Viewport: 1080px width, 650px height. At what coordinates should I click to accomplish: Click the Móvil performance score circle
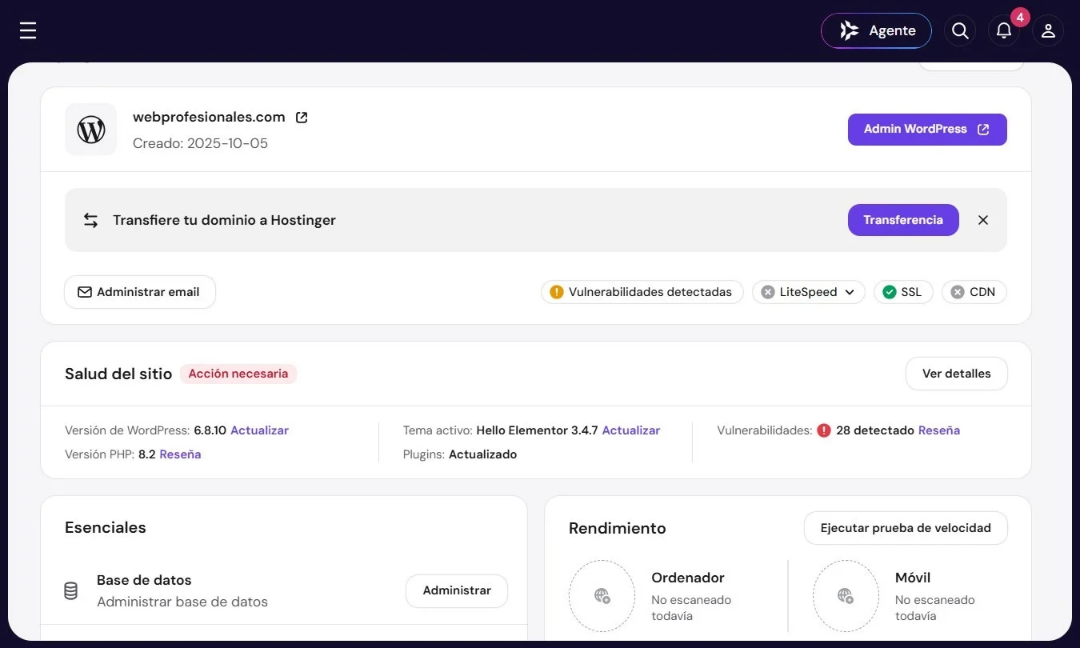coord(845,596)
